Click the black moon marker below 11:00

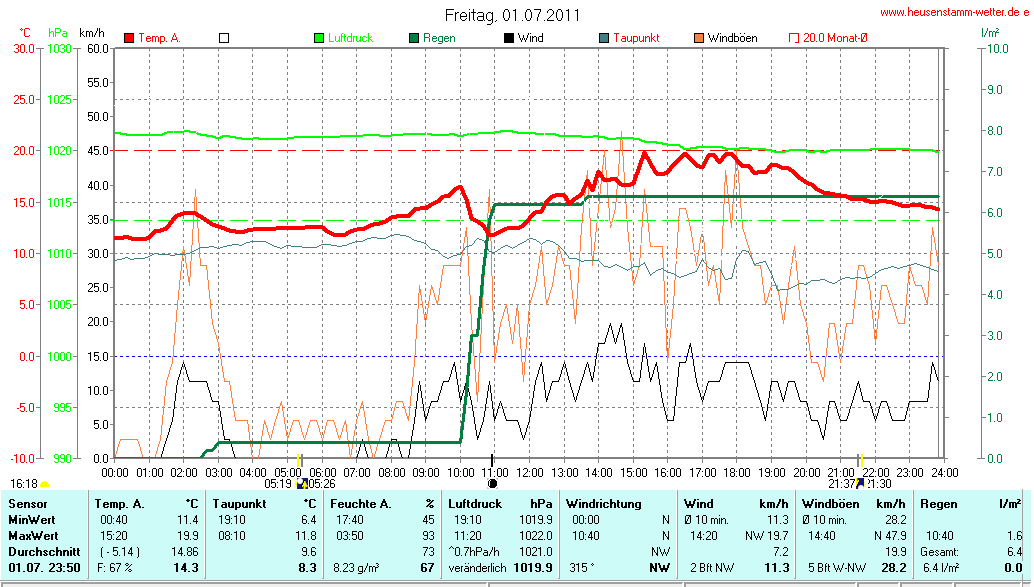pyautogui.click(x=491, y=482)
